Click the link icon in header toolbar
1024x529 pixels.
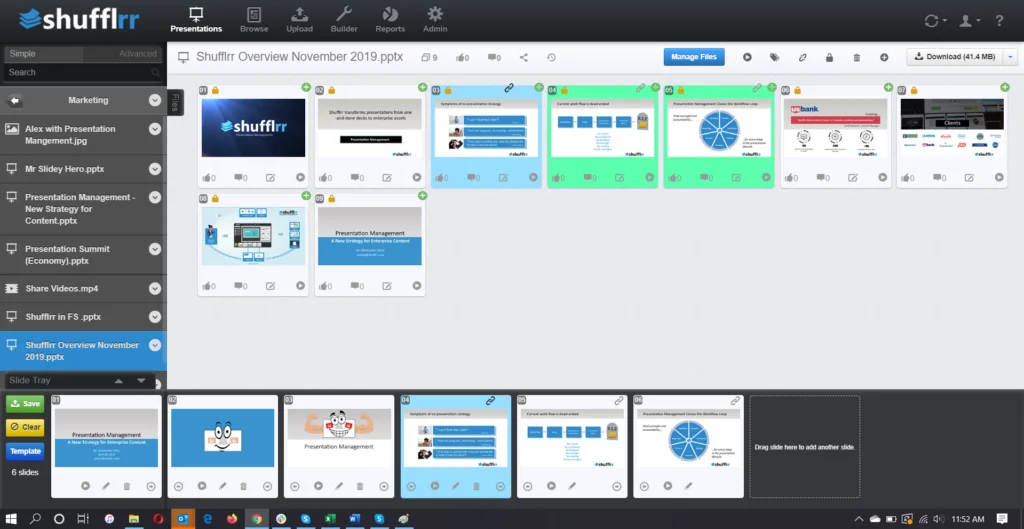pyautogui.click(x=803, y=57)
